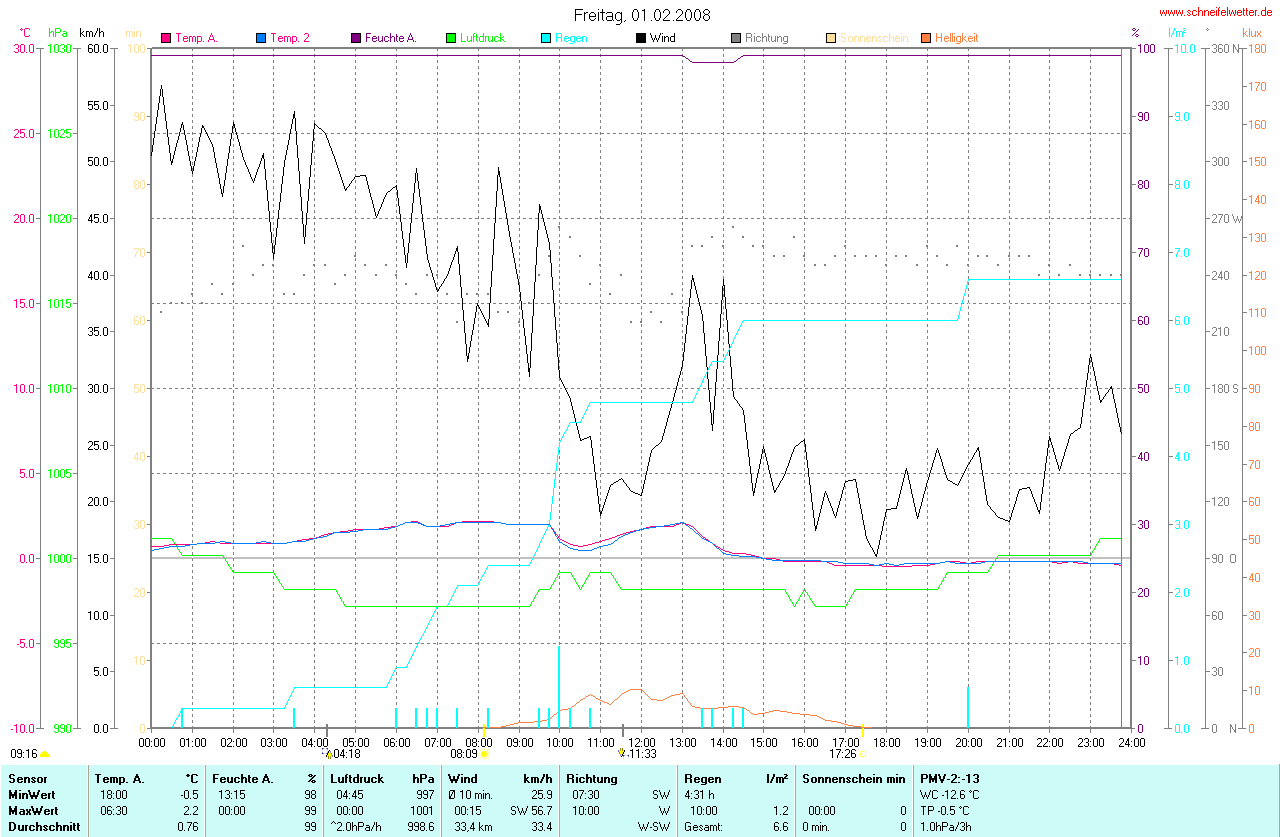
Task: Click the Gesamt: rain total label
Action: [704, 827]
